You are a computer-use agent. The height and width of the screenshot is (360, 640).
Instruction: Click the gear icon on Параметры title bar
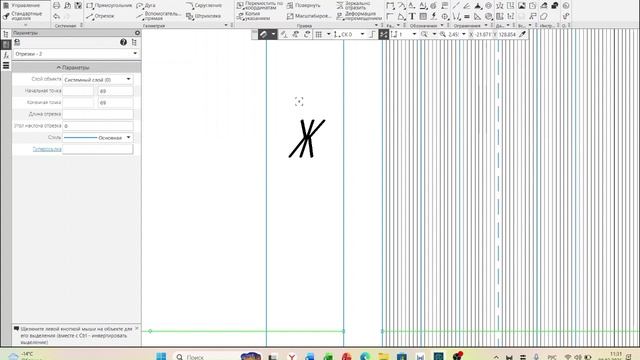point(137,33)
